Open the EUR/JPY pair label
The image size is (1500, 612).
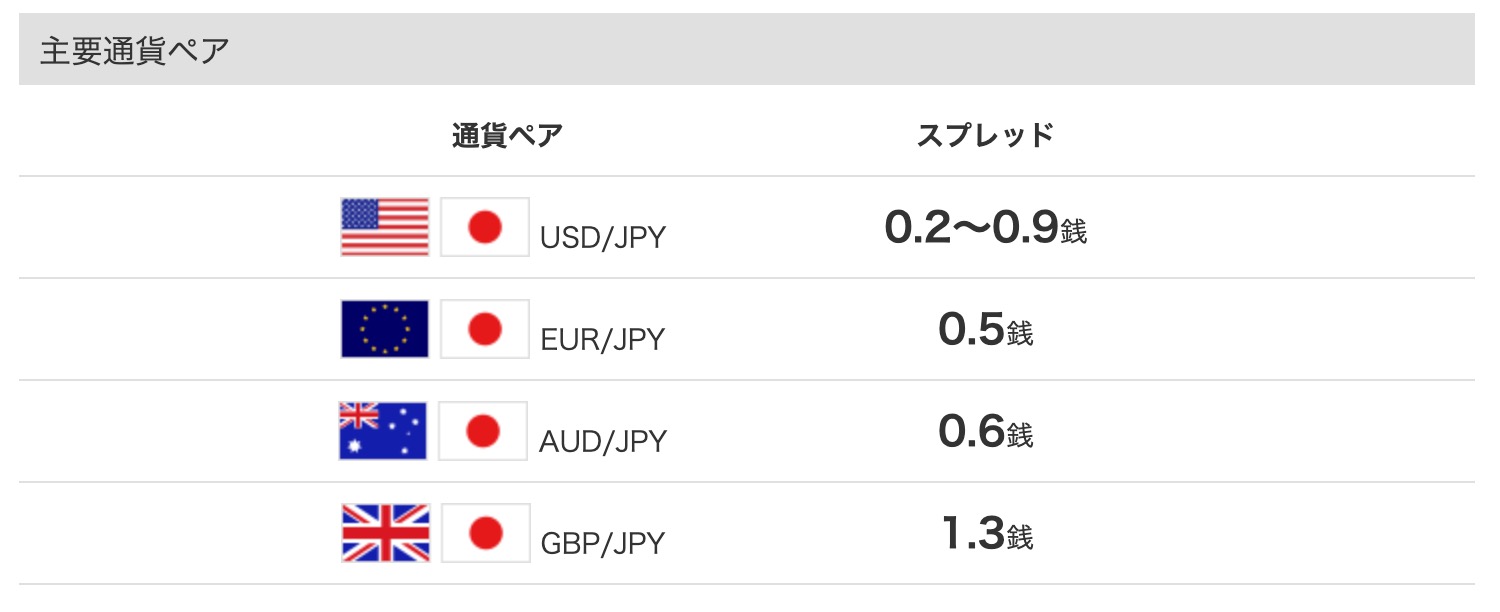602,340
